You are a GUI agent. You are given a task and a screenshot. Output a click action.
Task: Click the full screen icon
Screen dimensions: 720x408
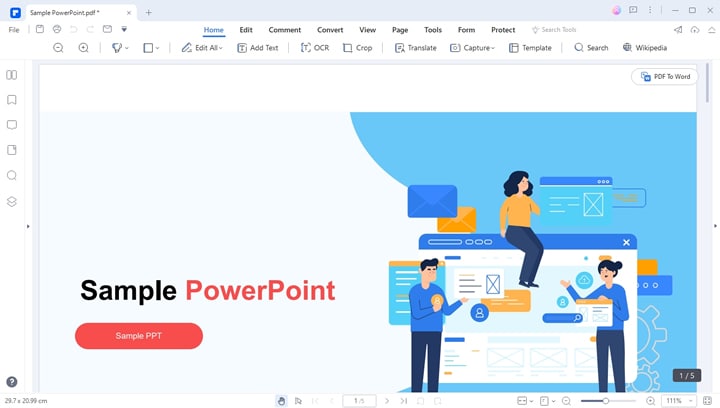(707, 401)
